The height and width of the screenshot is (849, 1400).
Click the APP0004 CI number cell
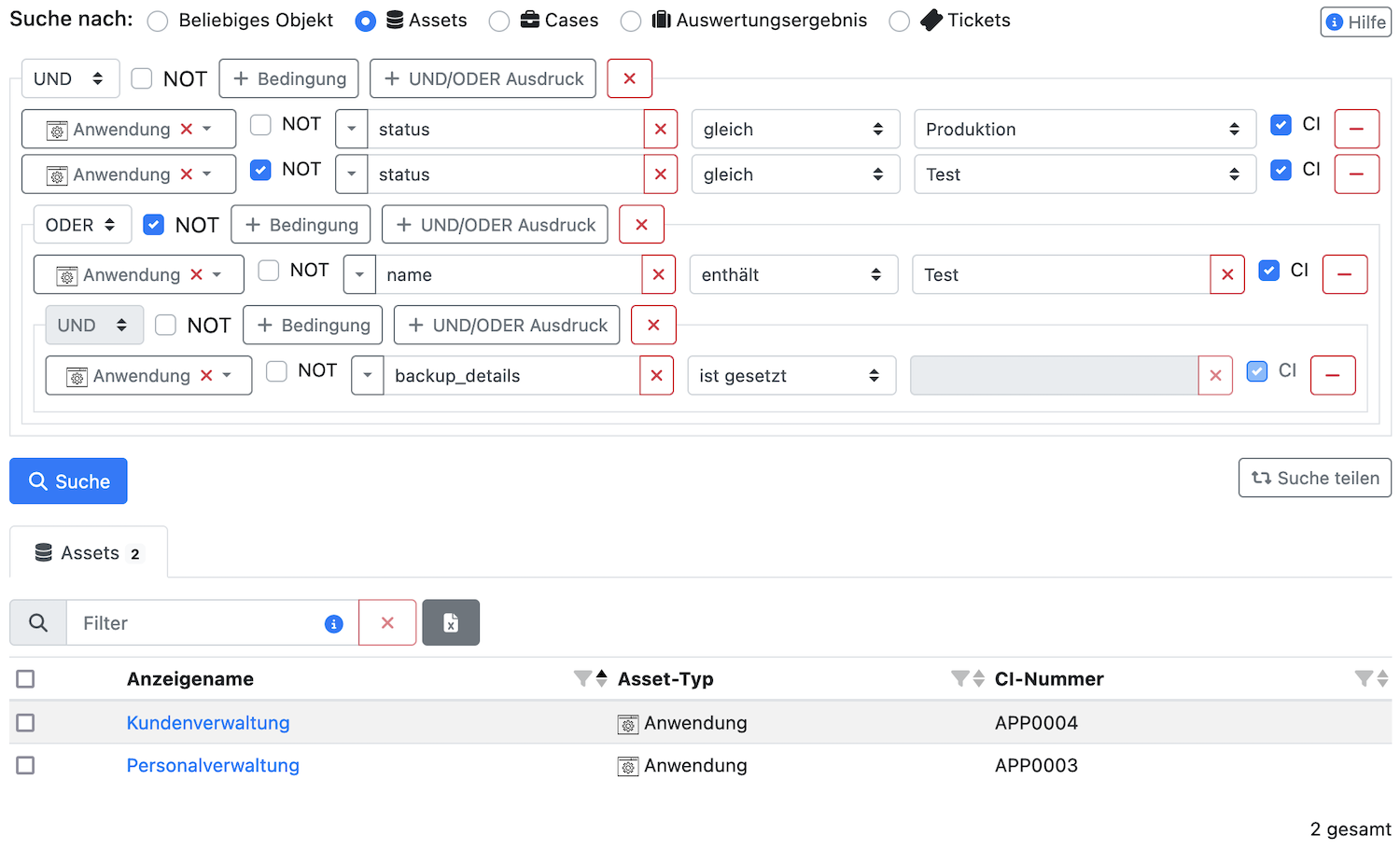(x=1036, y=723)
